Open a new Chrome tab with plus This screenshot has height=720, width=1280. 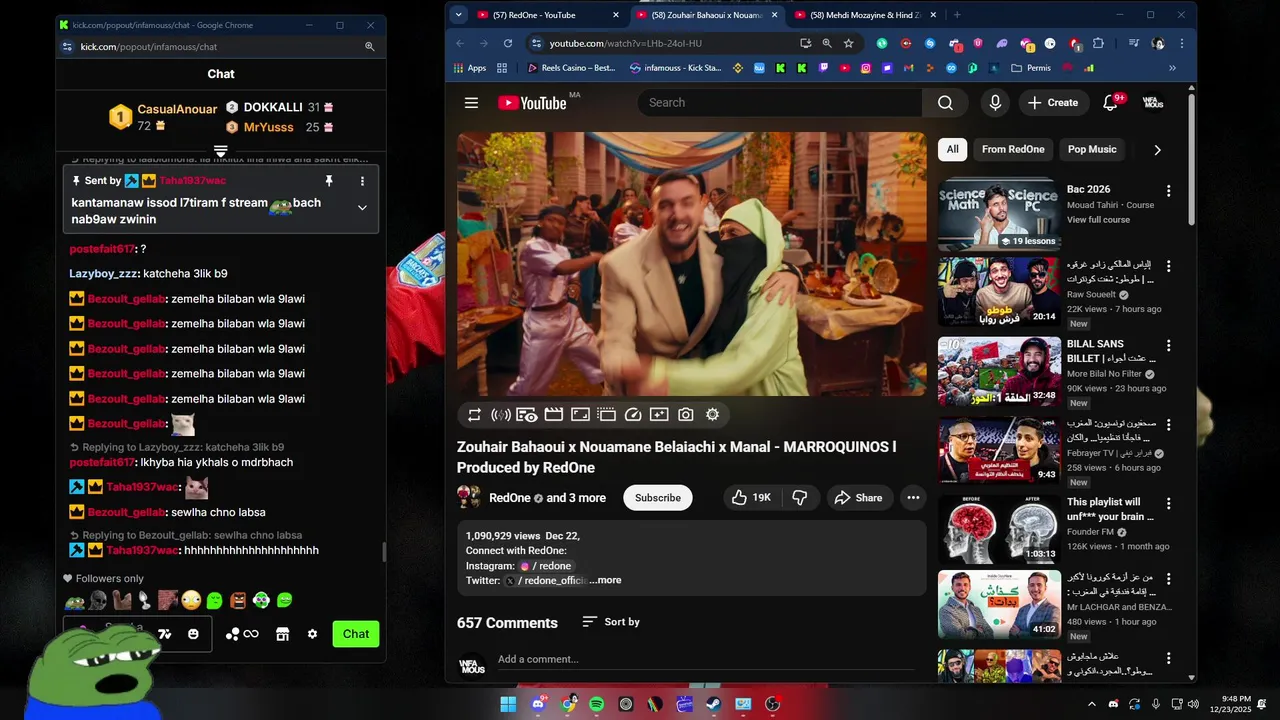click(957, 15)
